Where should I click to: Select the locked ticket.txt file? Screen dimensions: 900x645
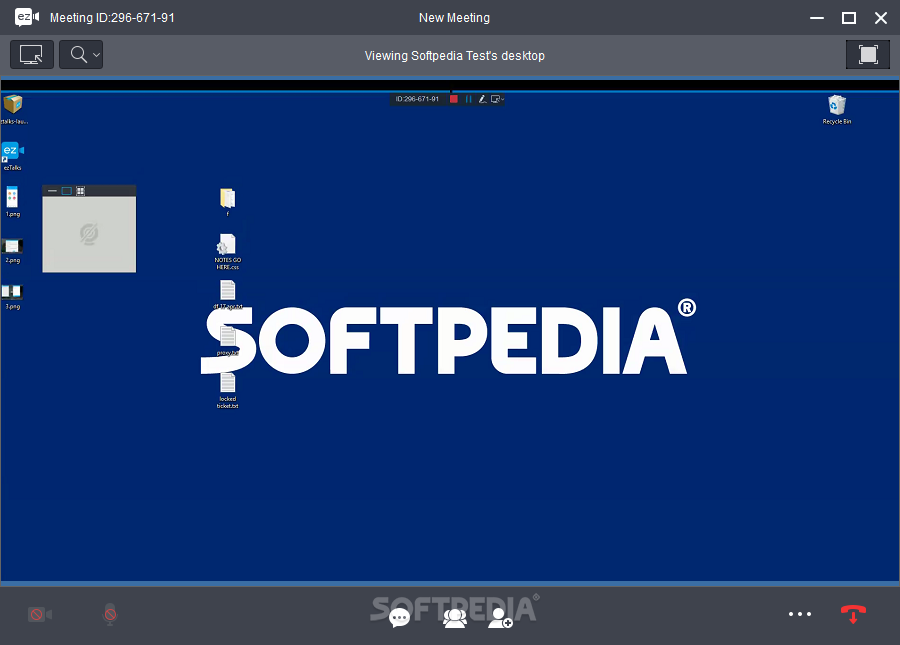coord(227,390)
